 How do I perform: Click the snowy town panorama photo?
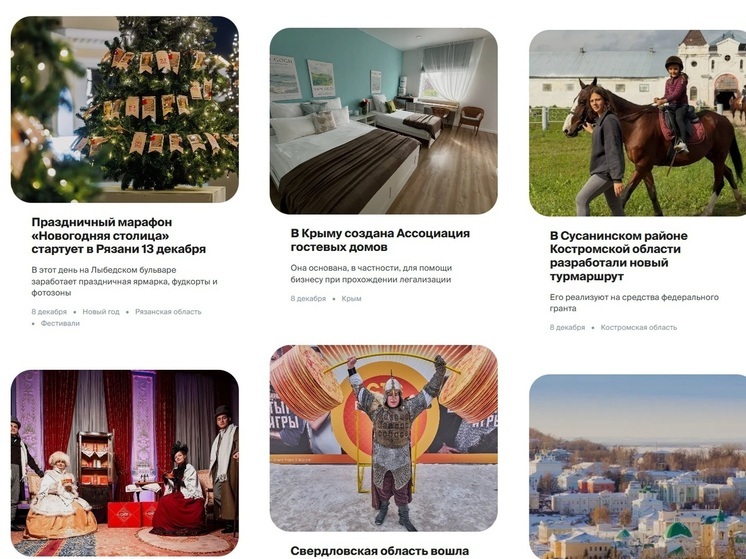coord(638,467)
